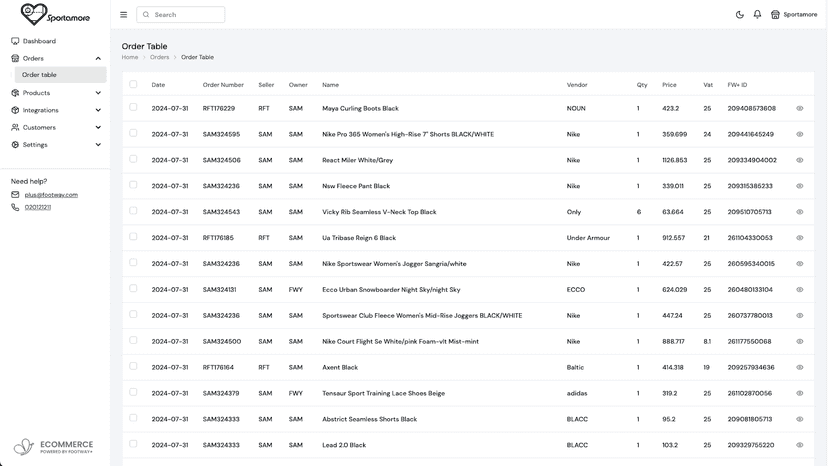Click the plus@footway.com email link
The image size is (828, 466).
51,195
